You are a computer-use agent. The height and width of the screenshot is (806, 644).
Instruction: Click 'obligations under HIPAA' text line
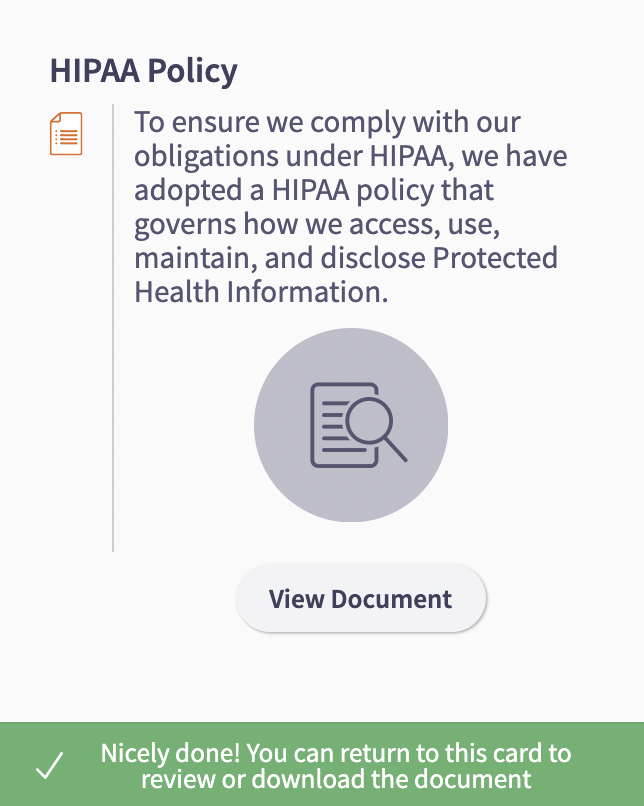click(x=351, y=157)
